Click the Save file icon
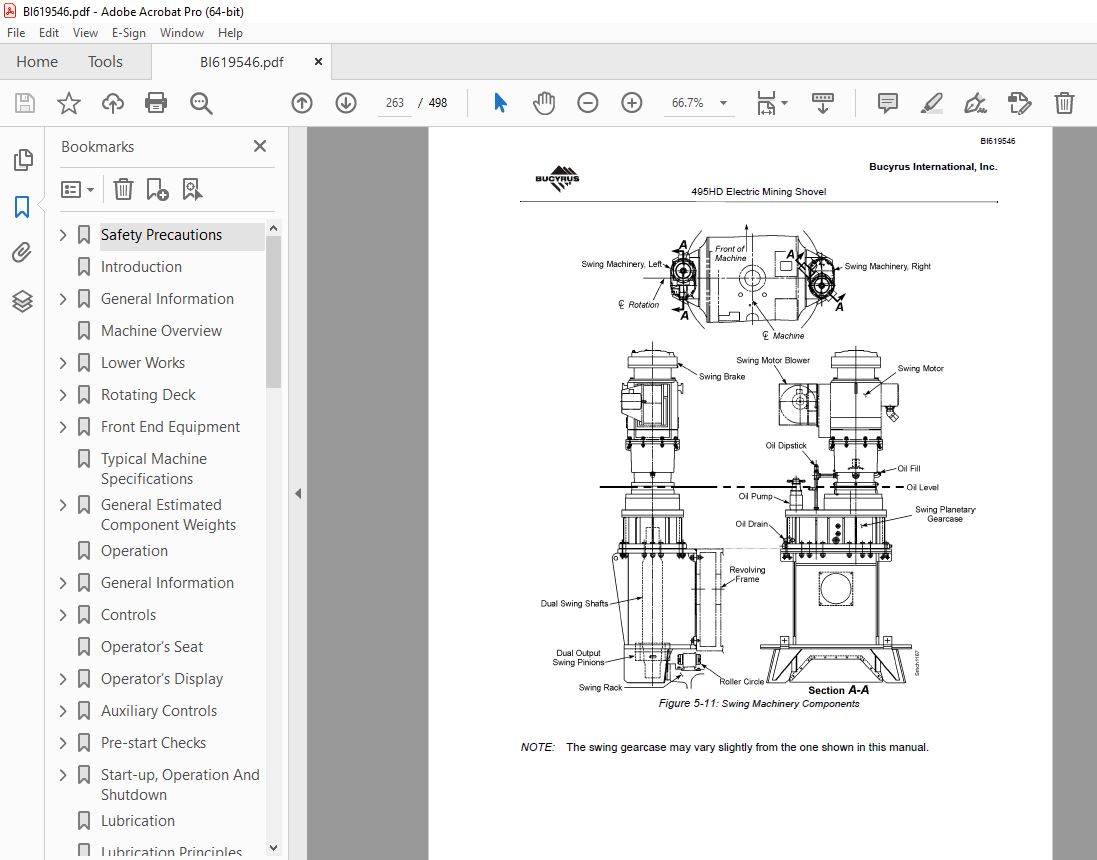 (x=25, y=103)
